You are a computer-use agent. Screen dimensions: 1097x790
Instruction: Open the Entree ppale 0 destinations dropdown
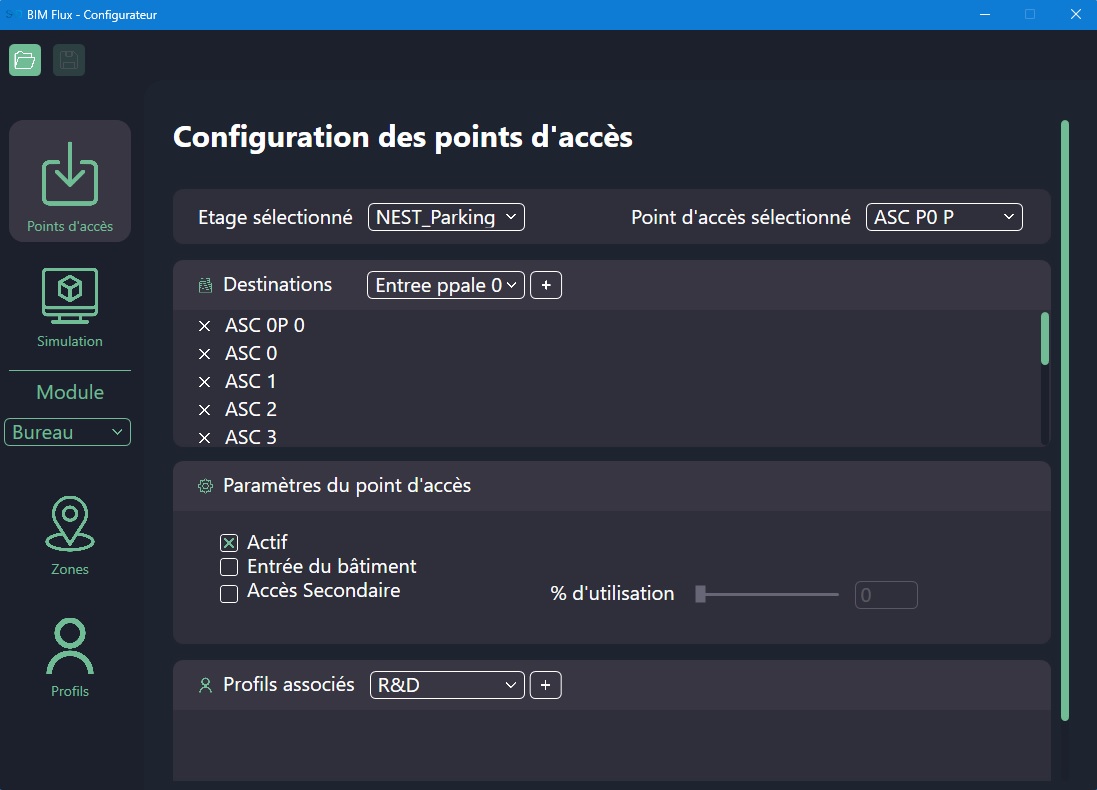coord(446,285)
